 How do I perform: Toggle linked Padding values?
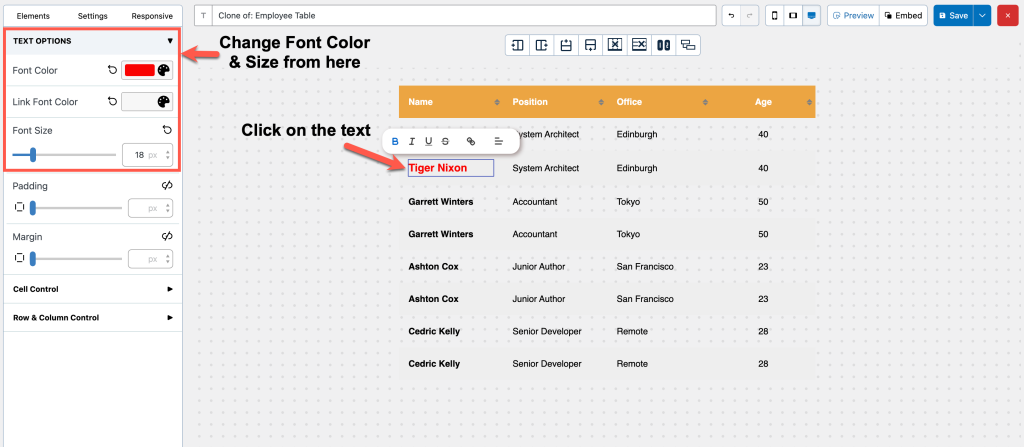click(x=168, y=186)
